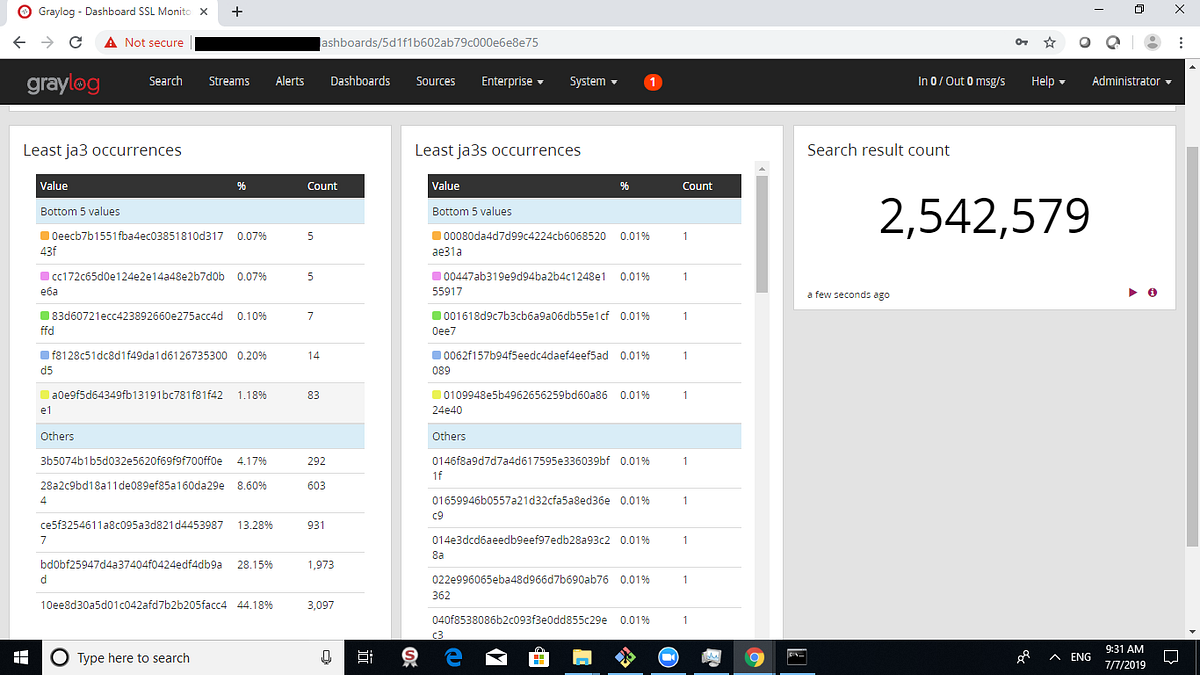
Task: Click the pink swatch for cc172c65d0e124e2
Action: tap(44, 276)
